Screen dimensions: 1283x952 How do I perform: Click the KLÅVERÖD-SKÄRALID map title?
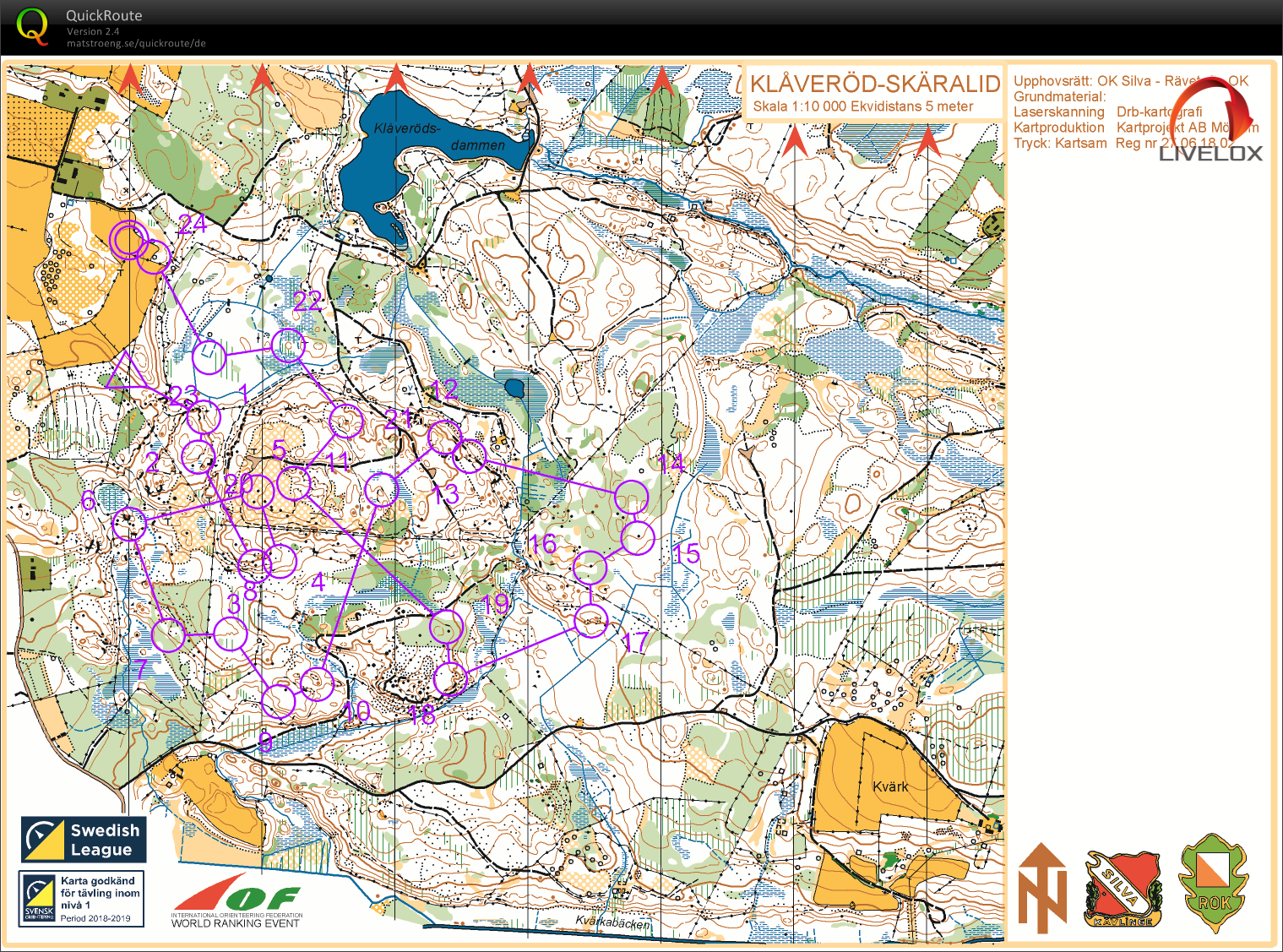[x=875, y=84]
